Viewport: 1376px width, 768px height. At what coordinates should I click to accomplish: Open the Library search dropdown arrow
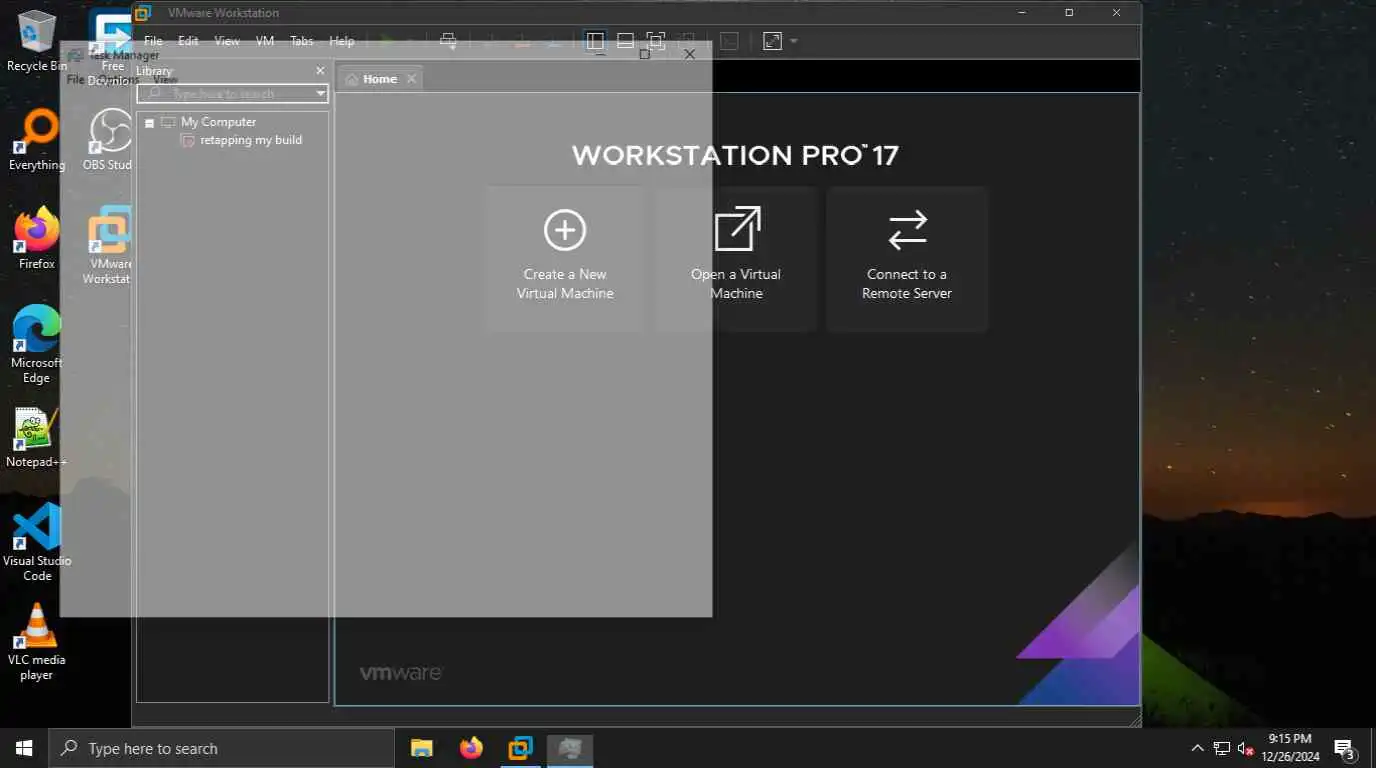(x=321, y=93)
